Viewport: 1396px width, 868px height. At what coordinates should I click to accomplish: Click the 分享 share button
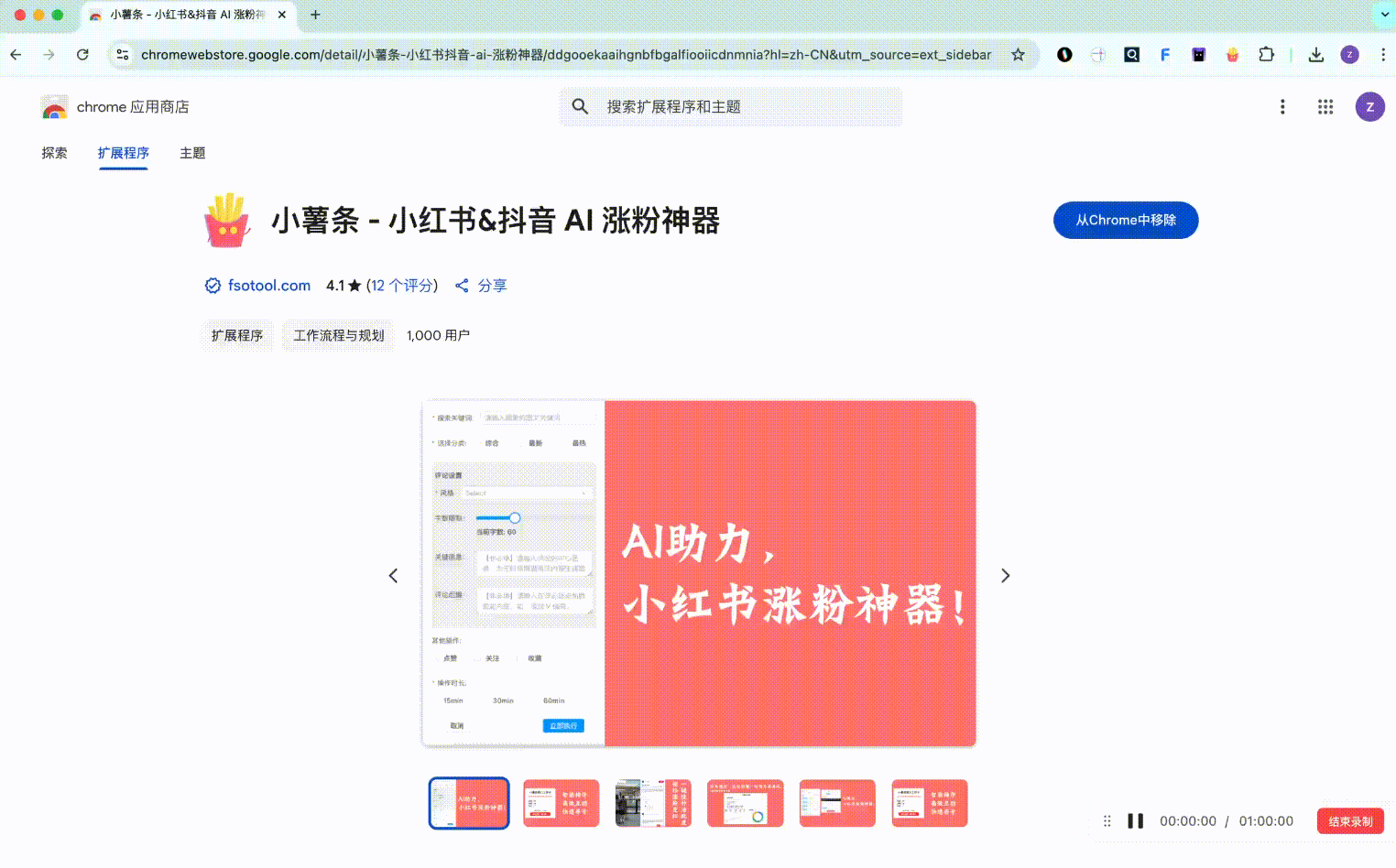(x=482, y=286)
